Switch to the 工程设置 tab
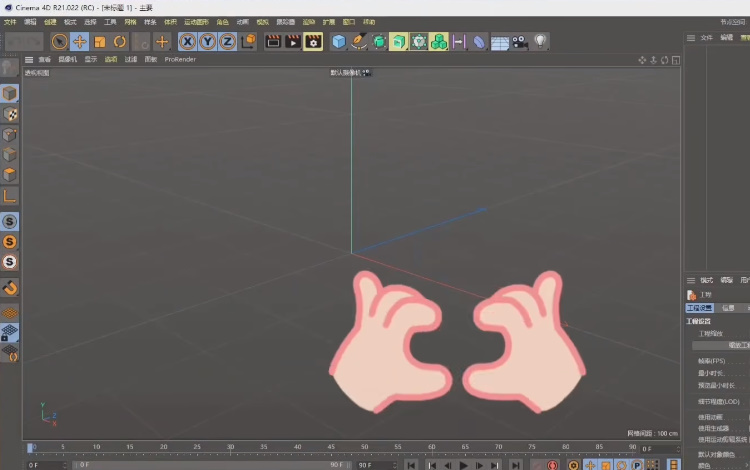This screenshot has height=470, width=750. [x=700, y=308]
